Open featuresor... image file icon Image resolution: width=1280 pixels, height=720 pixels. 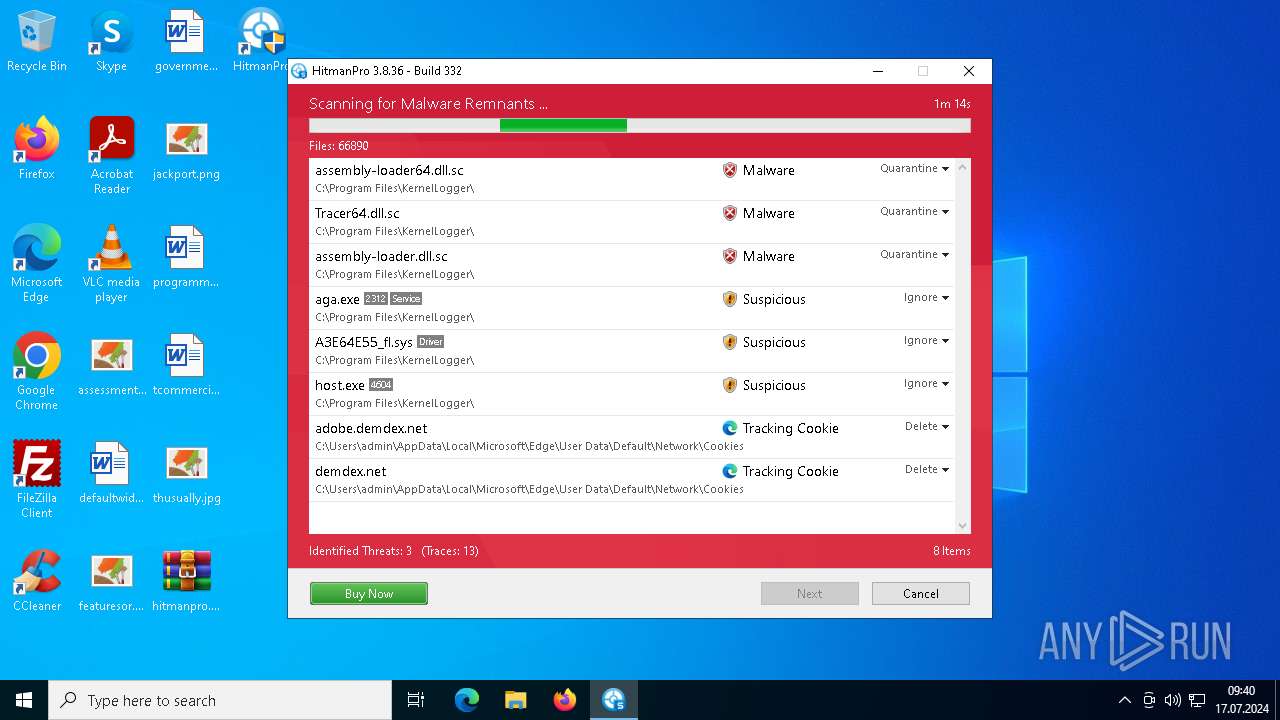pos(111,581)
